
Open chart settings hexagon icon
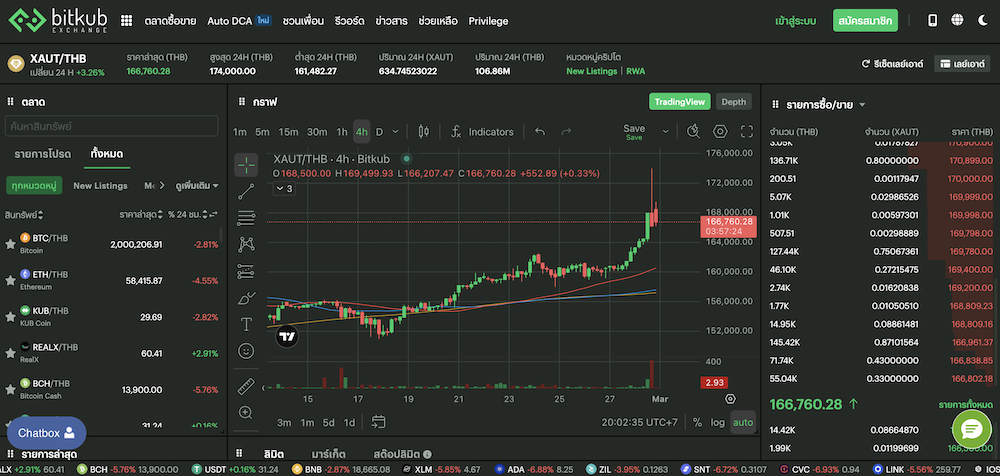pos(719,132)
